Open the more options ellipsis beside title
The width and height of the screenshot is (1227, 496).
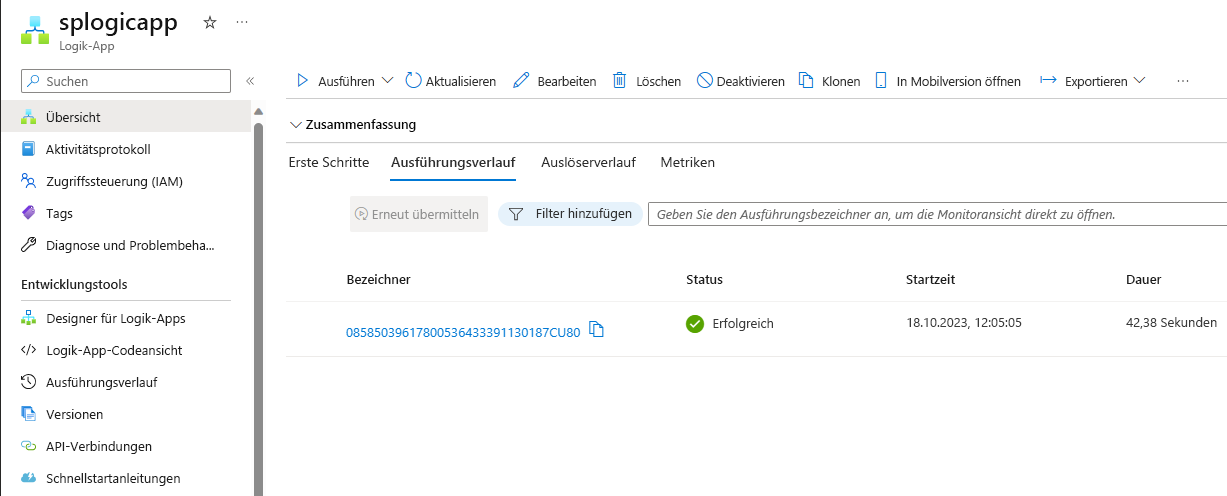coord(242,21)
